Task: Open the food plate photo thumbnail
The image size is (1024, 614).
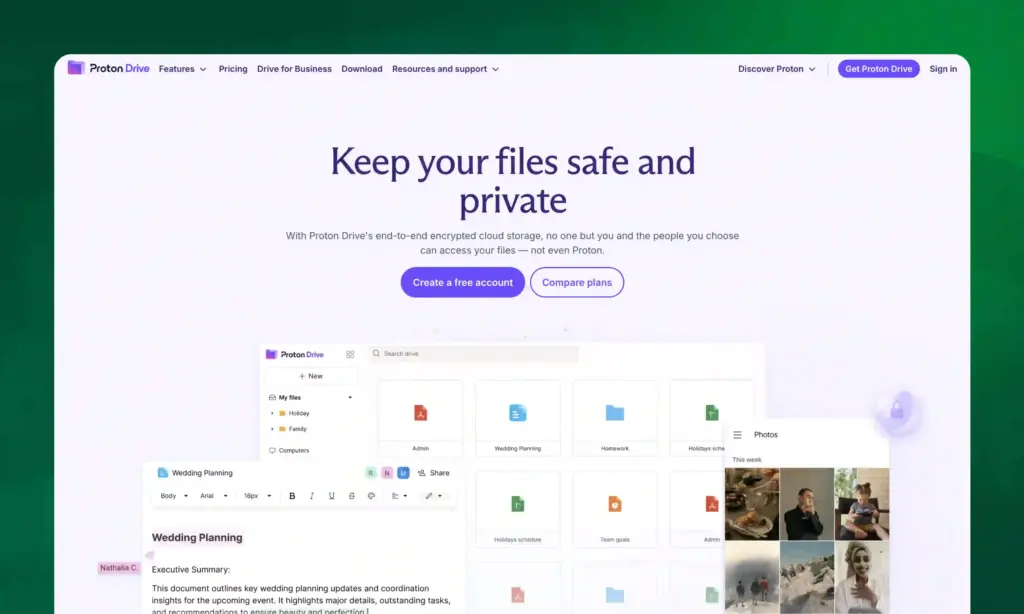Action: pos(752,504)
